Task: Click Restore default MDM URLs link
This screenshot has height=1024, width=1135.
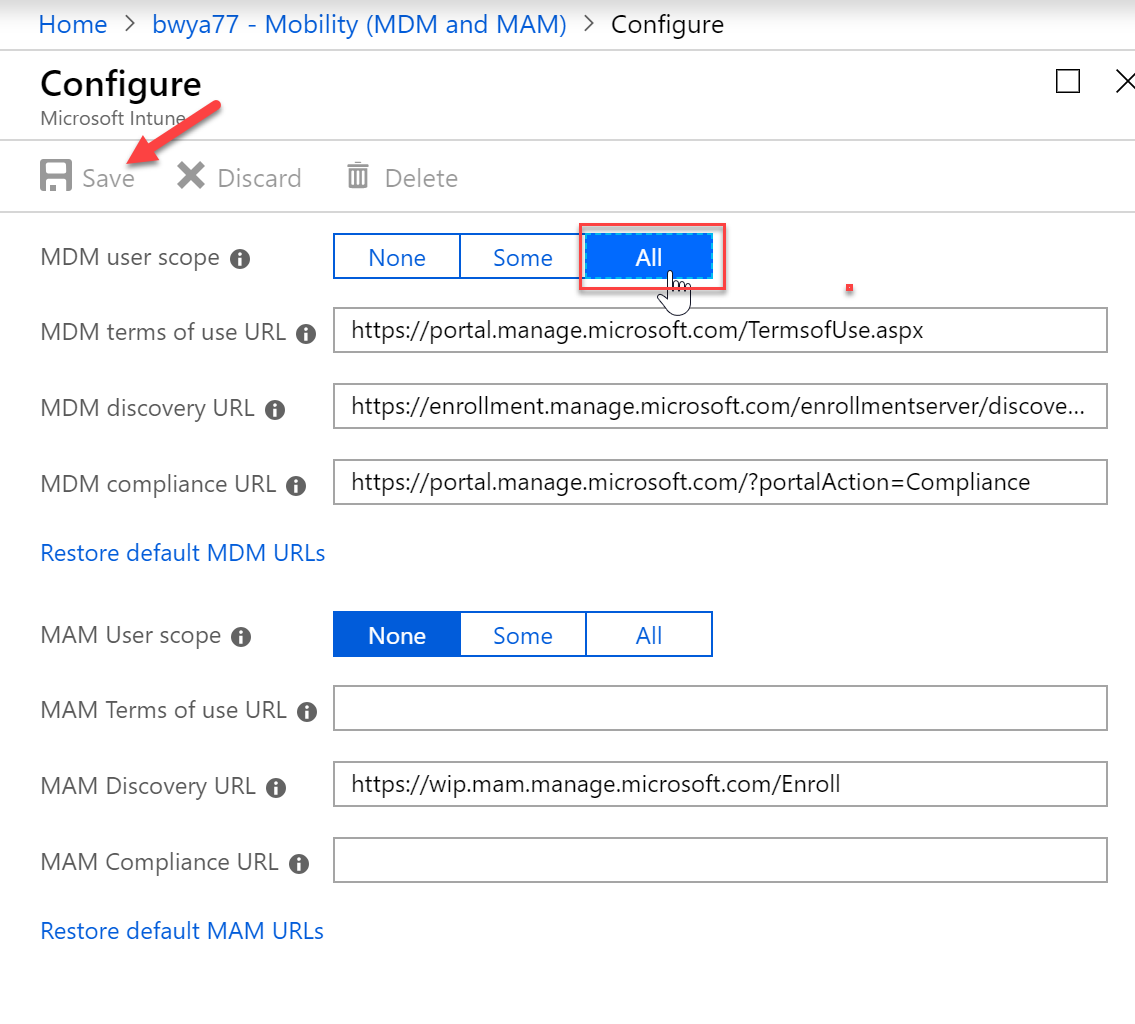Action: pos(182,553)
